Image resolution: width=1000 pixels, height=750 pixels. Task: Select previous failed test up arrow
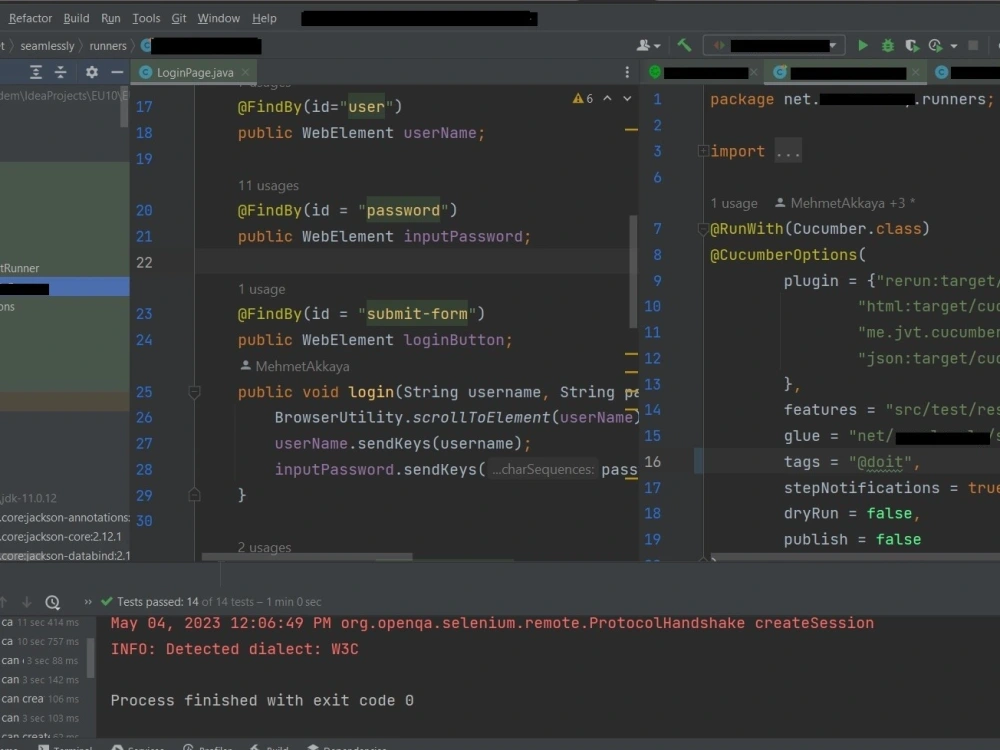pyautogui.click(x=3, y=601)
